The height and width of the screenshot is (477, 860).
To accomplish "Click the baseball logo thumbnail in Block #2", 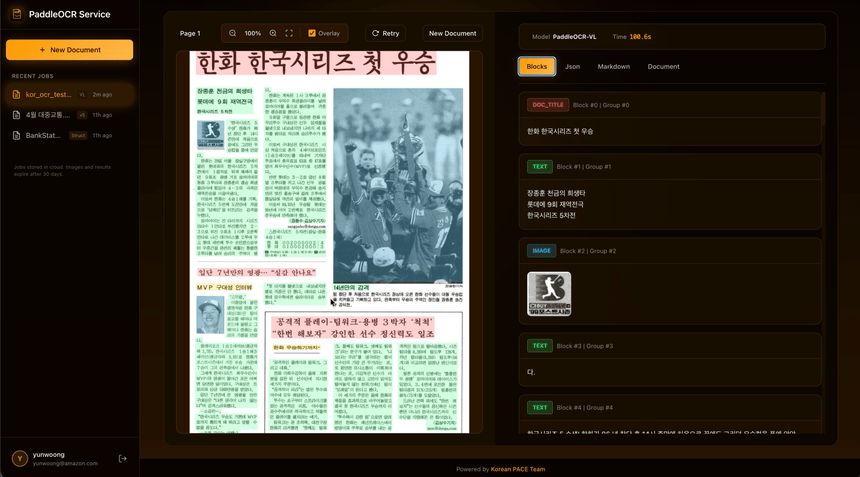I will [549, 294].
